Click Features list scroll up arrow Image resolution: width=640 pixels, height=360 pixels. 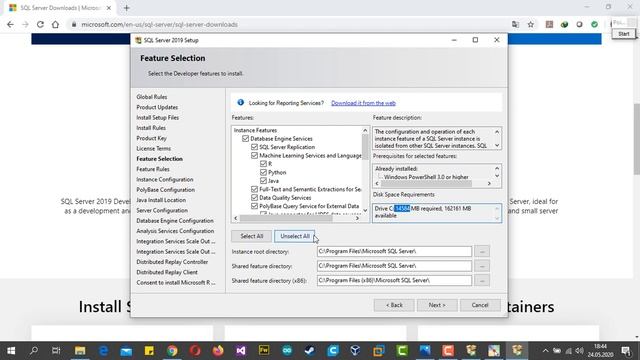pyautogui.click(x=365, y=131)
